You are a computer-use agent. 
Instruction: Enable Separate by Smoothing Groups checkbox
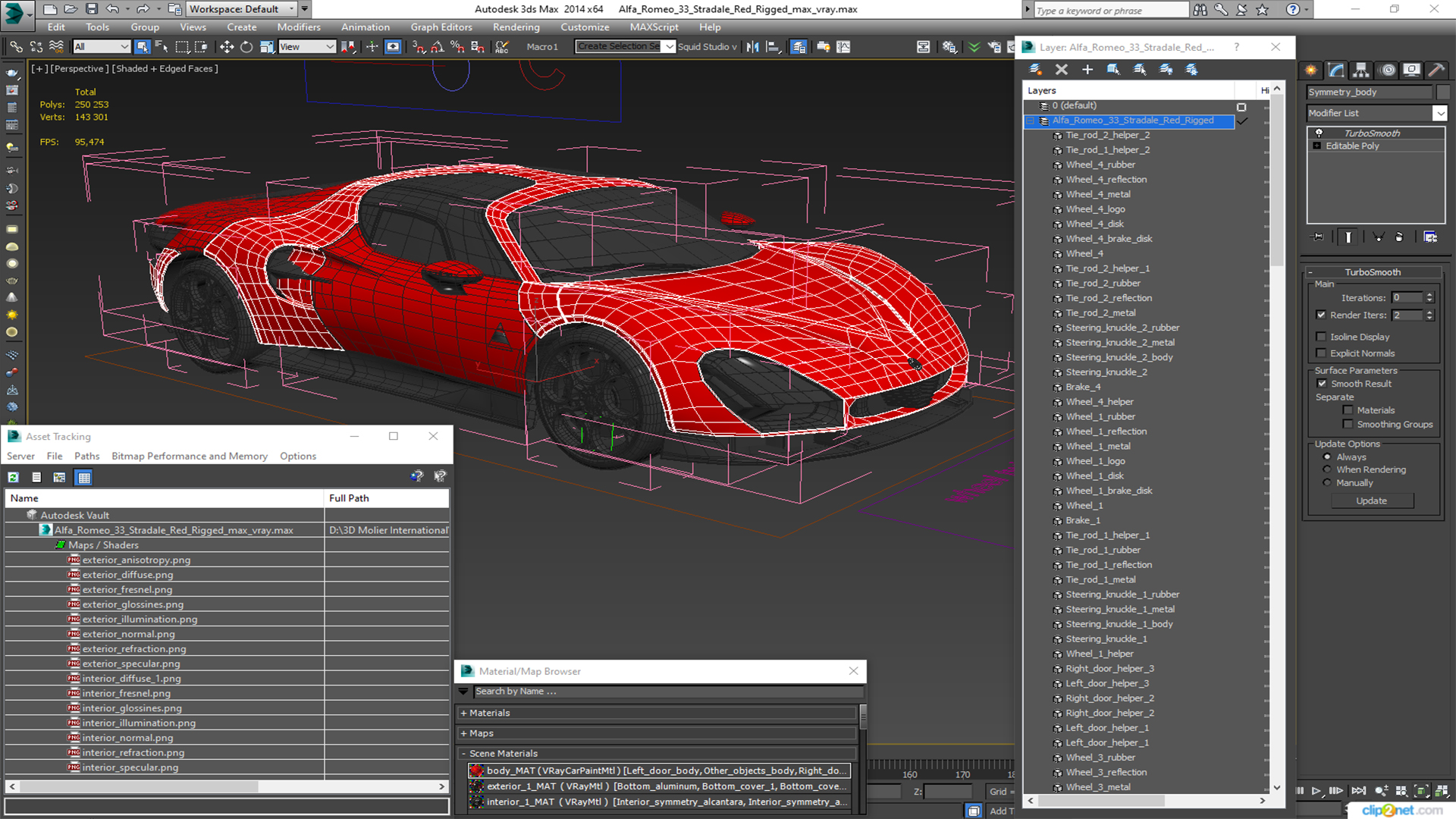point(1348,425)
